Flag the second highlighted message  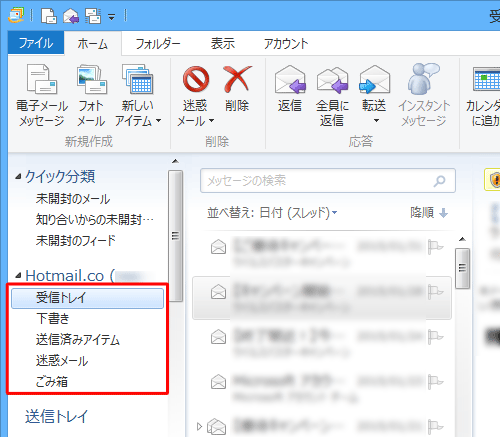[x=436, y=292]
